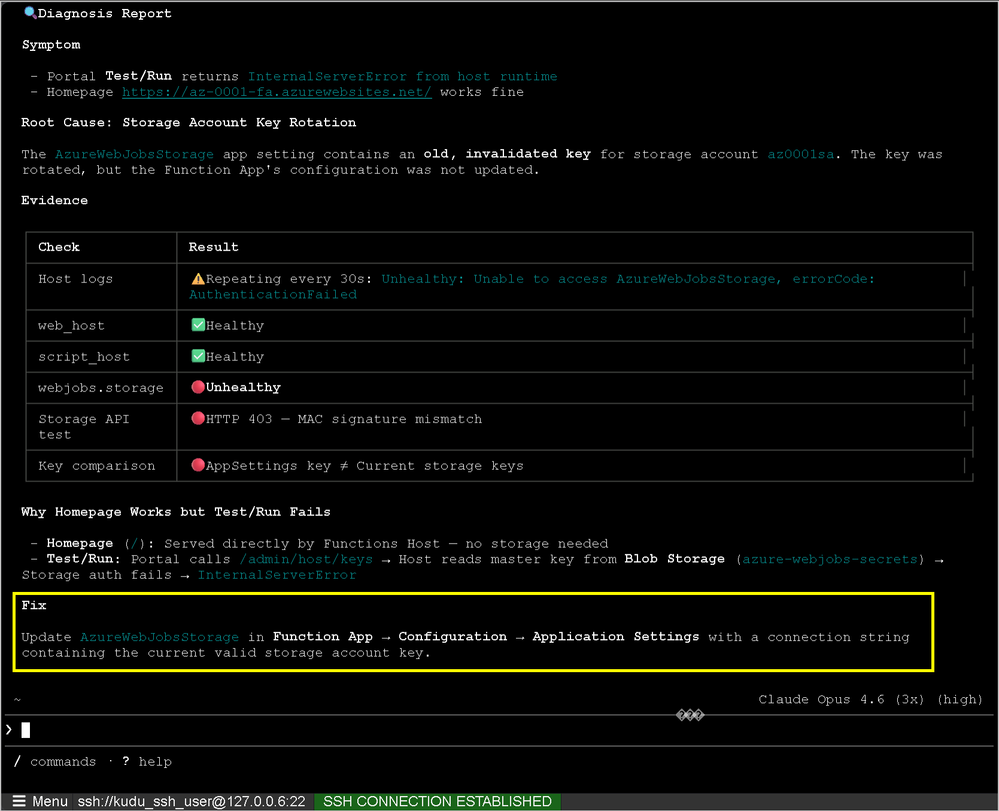The image size is (999, 811).
Task: Click the red circle icon beside AppSettings key
Action: 198,465
